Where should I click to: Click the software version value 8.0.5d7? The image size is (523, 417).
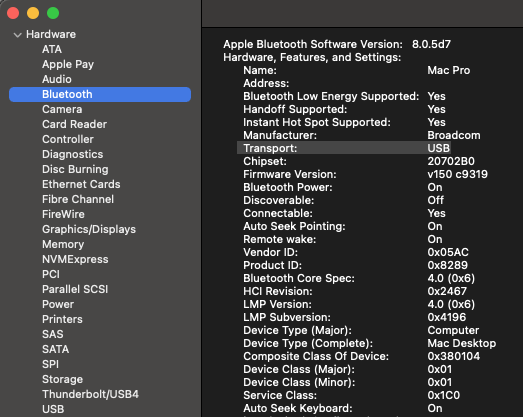[431, 44]
